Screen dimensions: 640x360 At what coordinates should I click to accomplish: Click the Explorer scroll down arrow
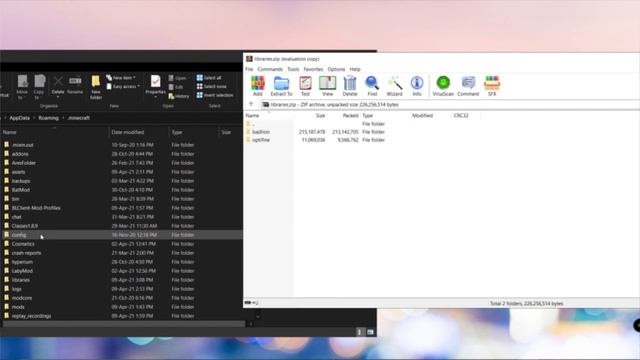tap(258, 316)
